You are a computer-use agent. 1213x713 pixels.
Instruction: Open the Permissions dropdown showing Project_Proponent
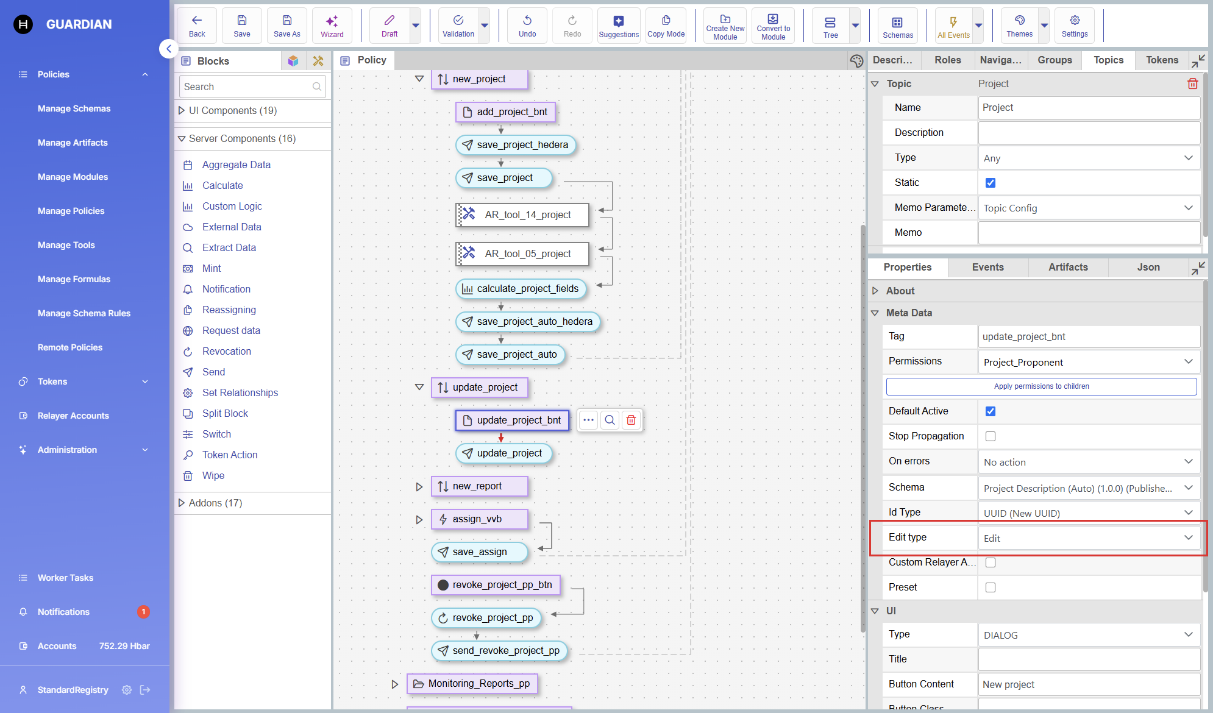1088,362
